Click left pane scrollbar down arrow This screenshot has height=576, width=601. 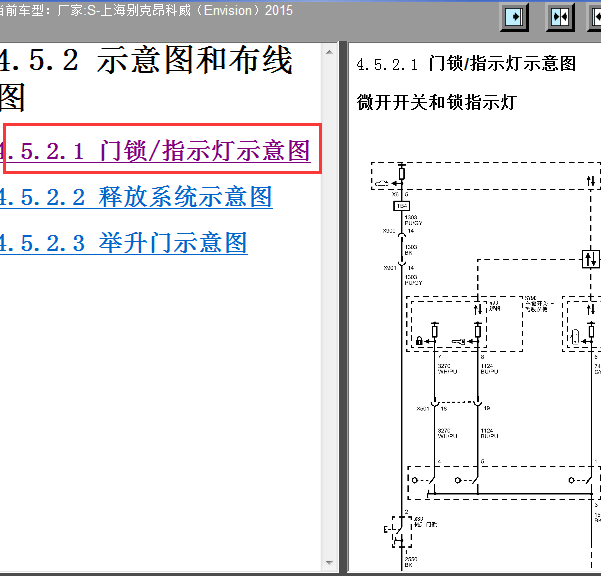click(x=329, y=563)
